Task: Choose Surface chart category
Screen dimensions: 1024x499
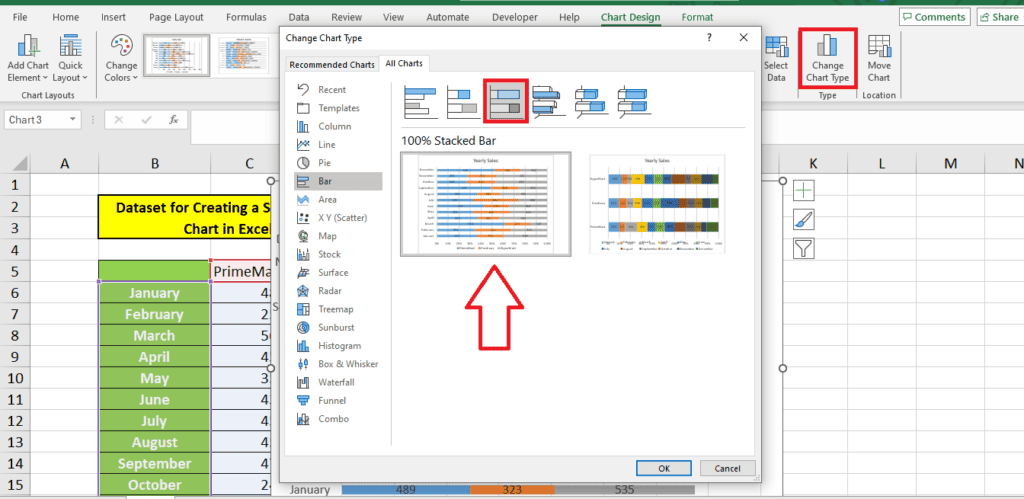Action: click(x=338, y=272)
